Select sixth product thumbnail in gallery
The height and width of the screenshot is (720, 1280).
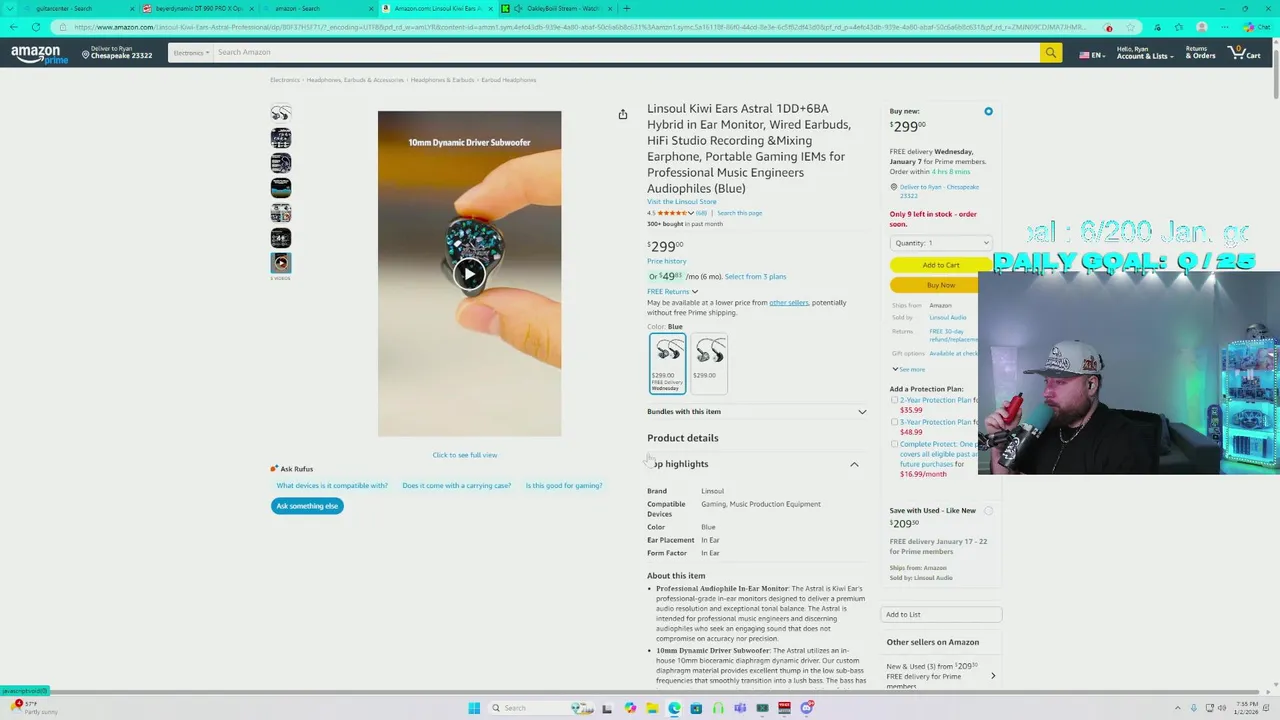281,238
